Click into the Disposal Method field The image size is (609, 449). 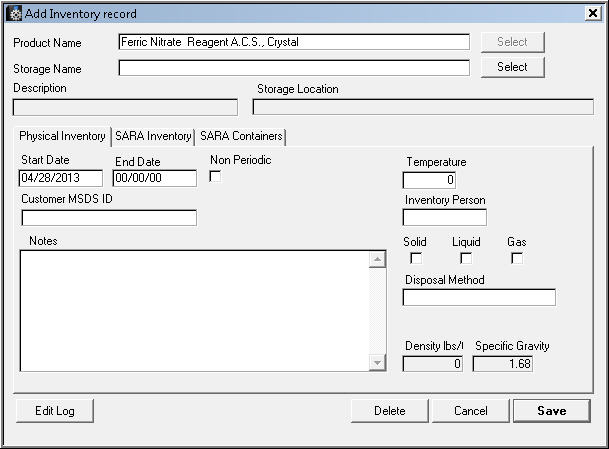coord(479,297)
